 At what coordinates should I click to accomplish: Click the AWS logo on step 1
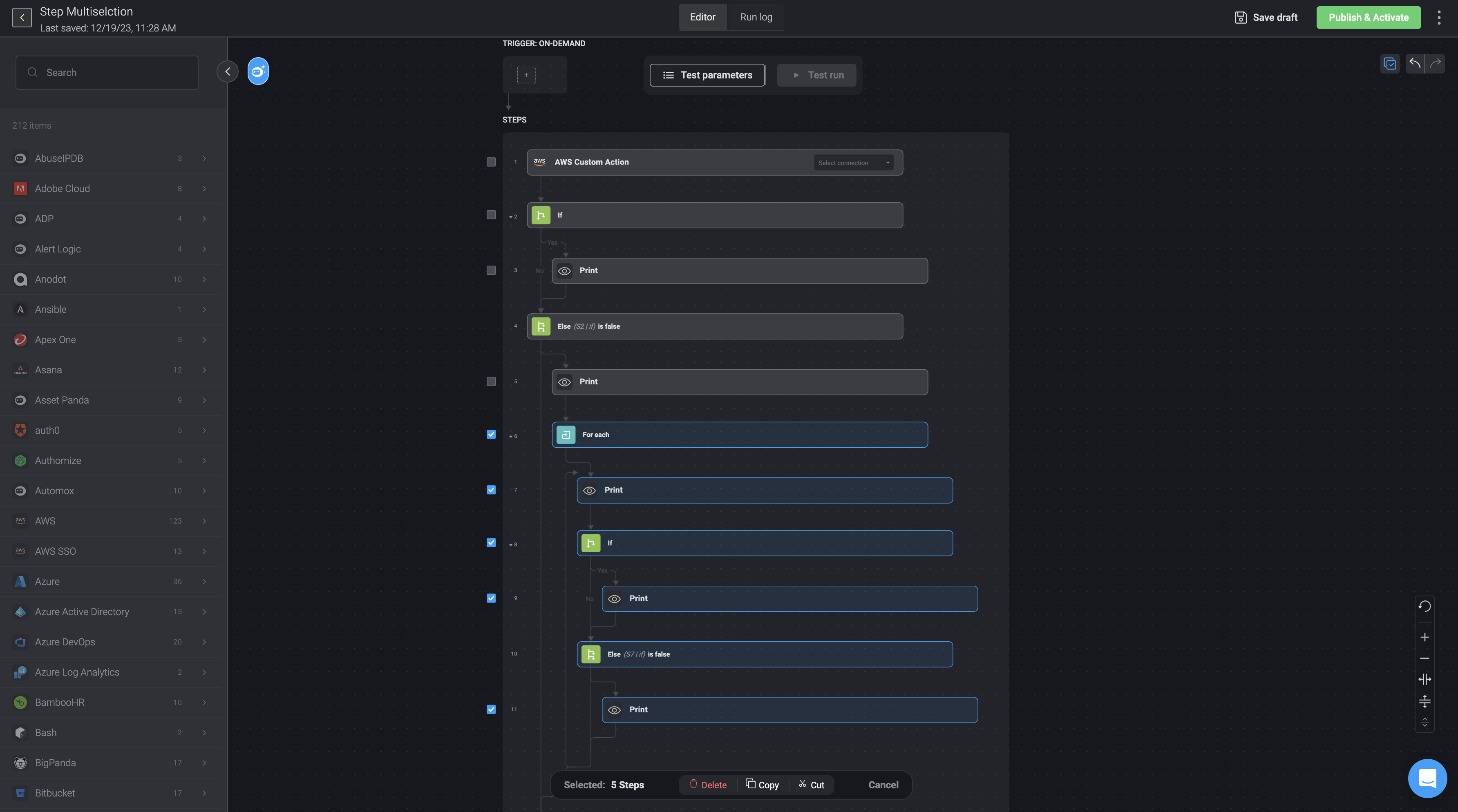click(x=539, y=162)
